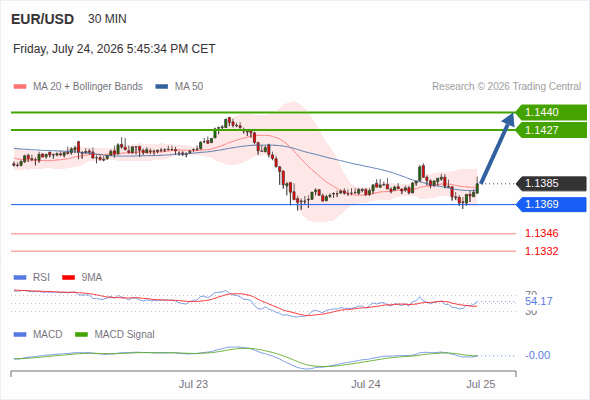Image resolution: width=590 pixels, height=400 pixels.
Task: Click the 1.1332 support level label
Action: coord(541,251)
